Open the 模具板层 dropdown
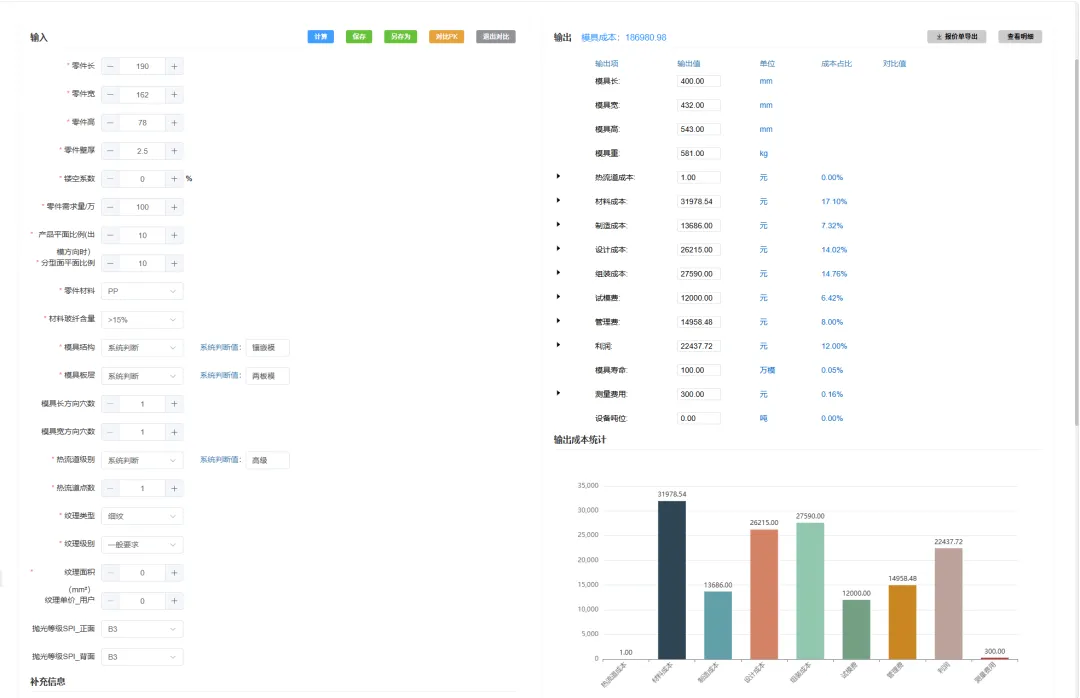Image resolution: width=1080 pixels, height=698 pixels. (142, 376)
